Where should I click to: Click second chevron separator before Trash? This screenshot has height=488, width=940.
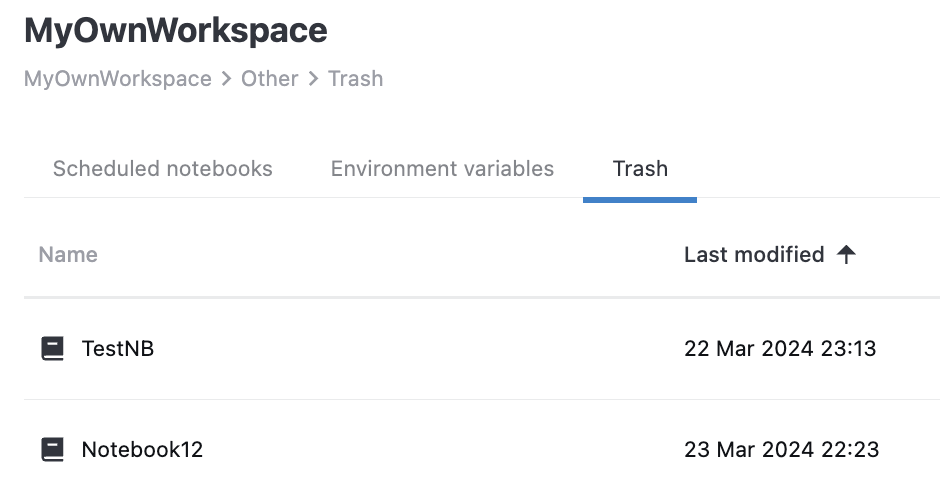click(314, 79)
